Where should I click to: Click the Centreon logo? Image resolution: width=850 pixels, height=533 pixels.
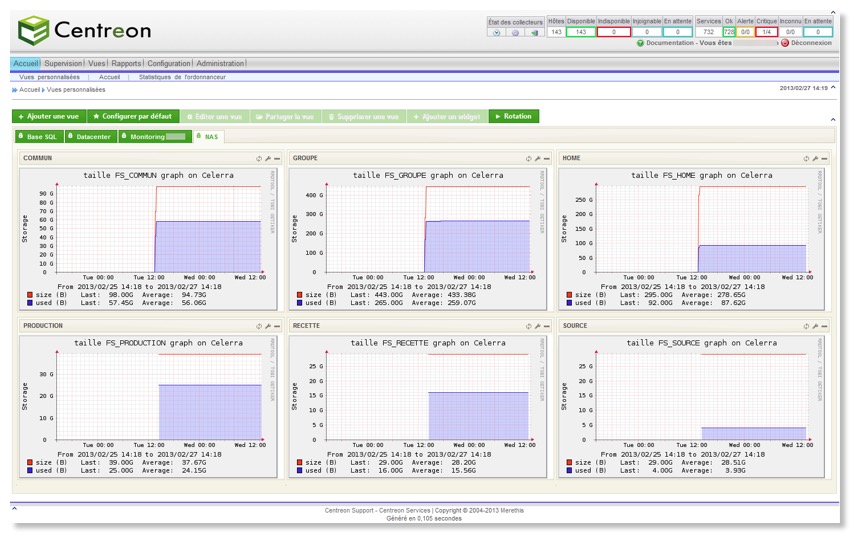coord(85,29)
